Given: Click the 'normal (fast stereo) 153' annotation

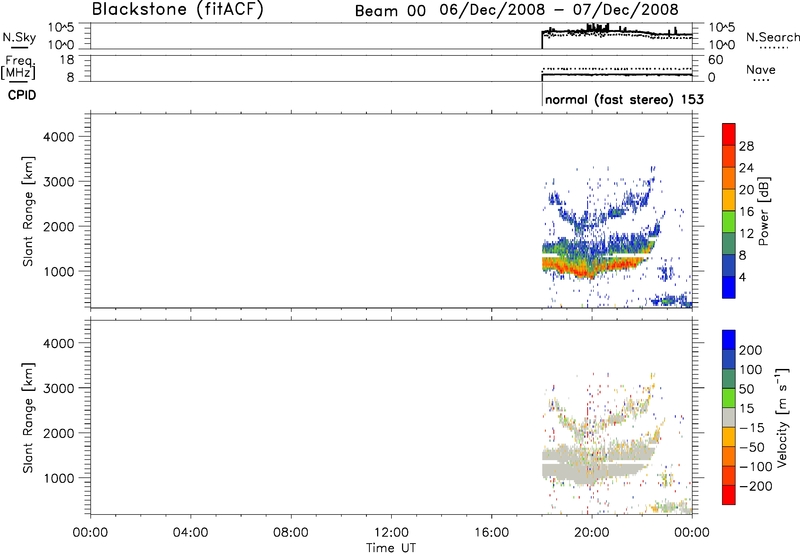Looking at the screenshot, I should pyautogui.click(x=624, y=99).
